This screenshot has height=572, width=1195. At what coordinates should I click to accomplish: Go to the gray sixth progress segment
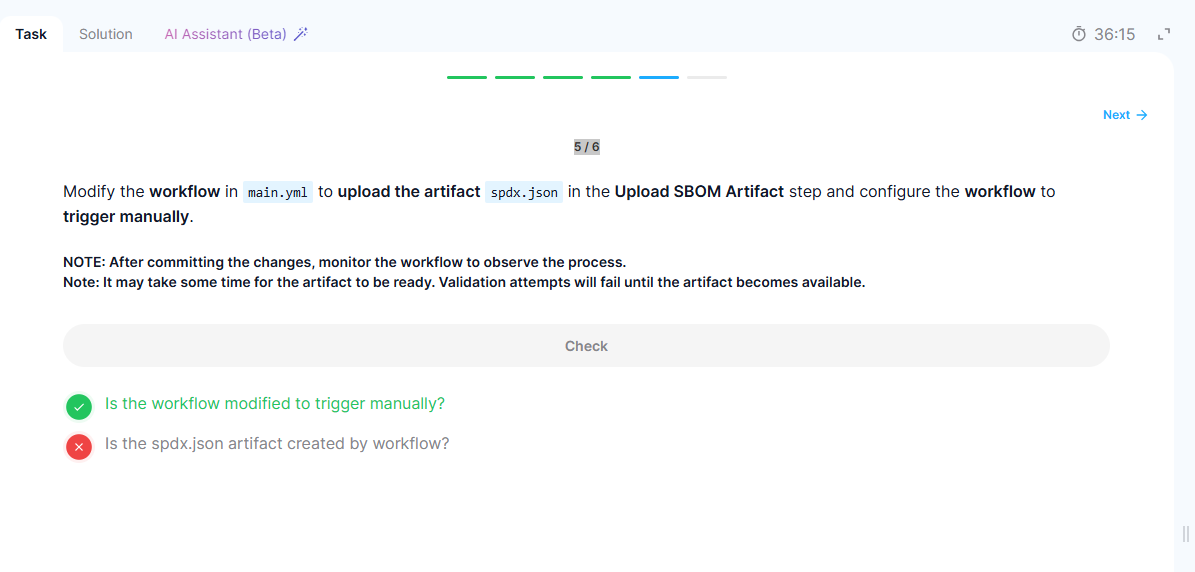[707, 77]
